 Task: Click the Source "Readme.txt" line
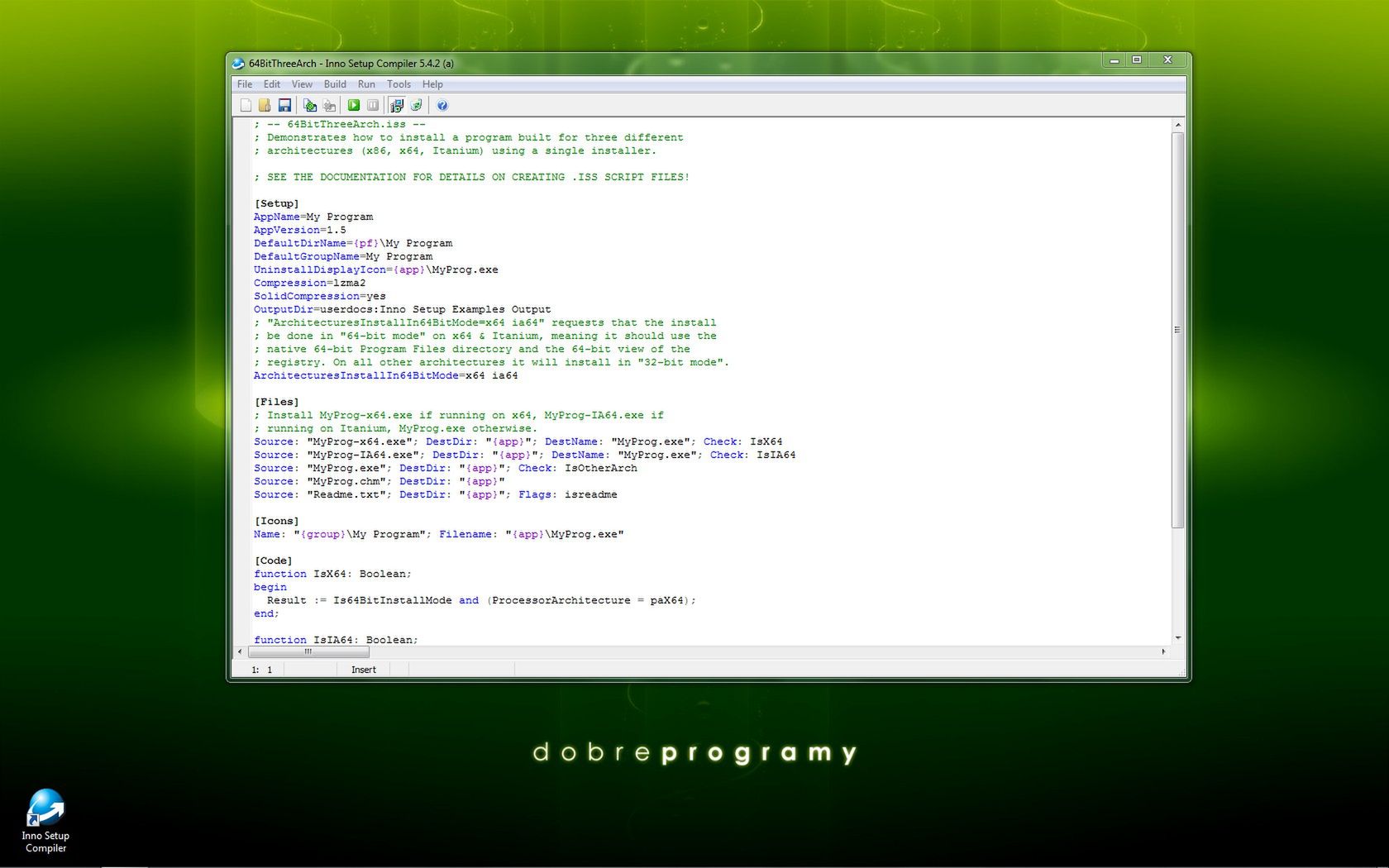click(436, 494)
